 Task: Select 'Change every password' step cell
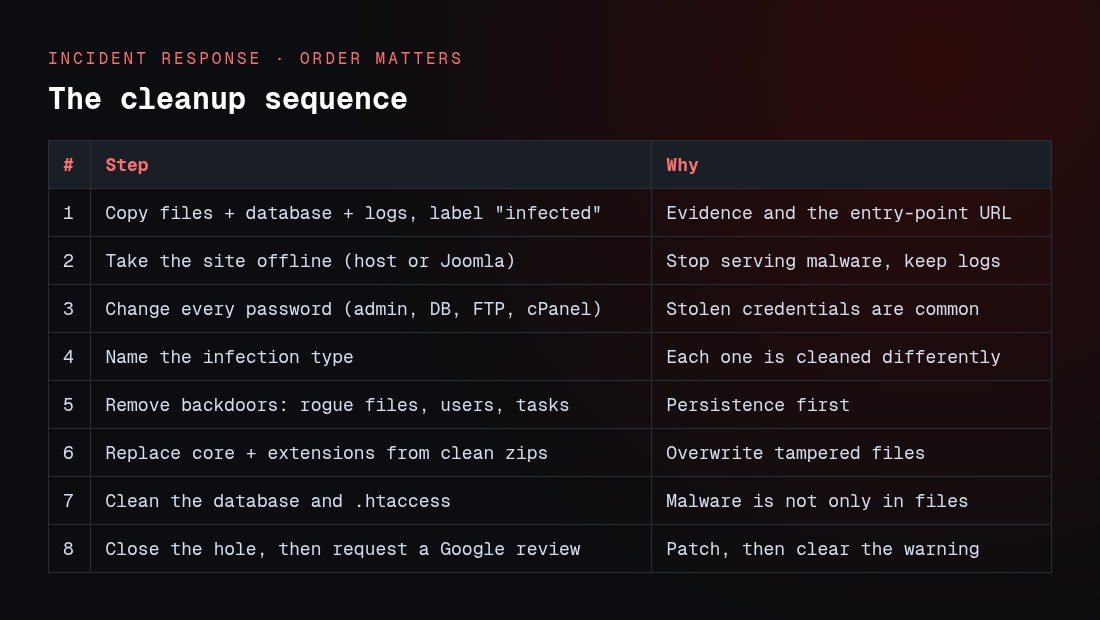pos(371,309)
